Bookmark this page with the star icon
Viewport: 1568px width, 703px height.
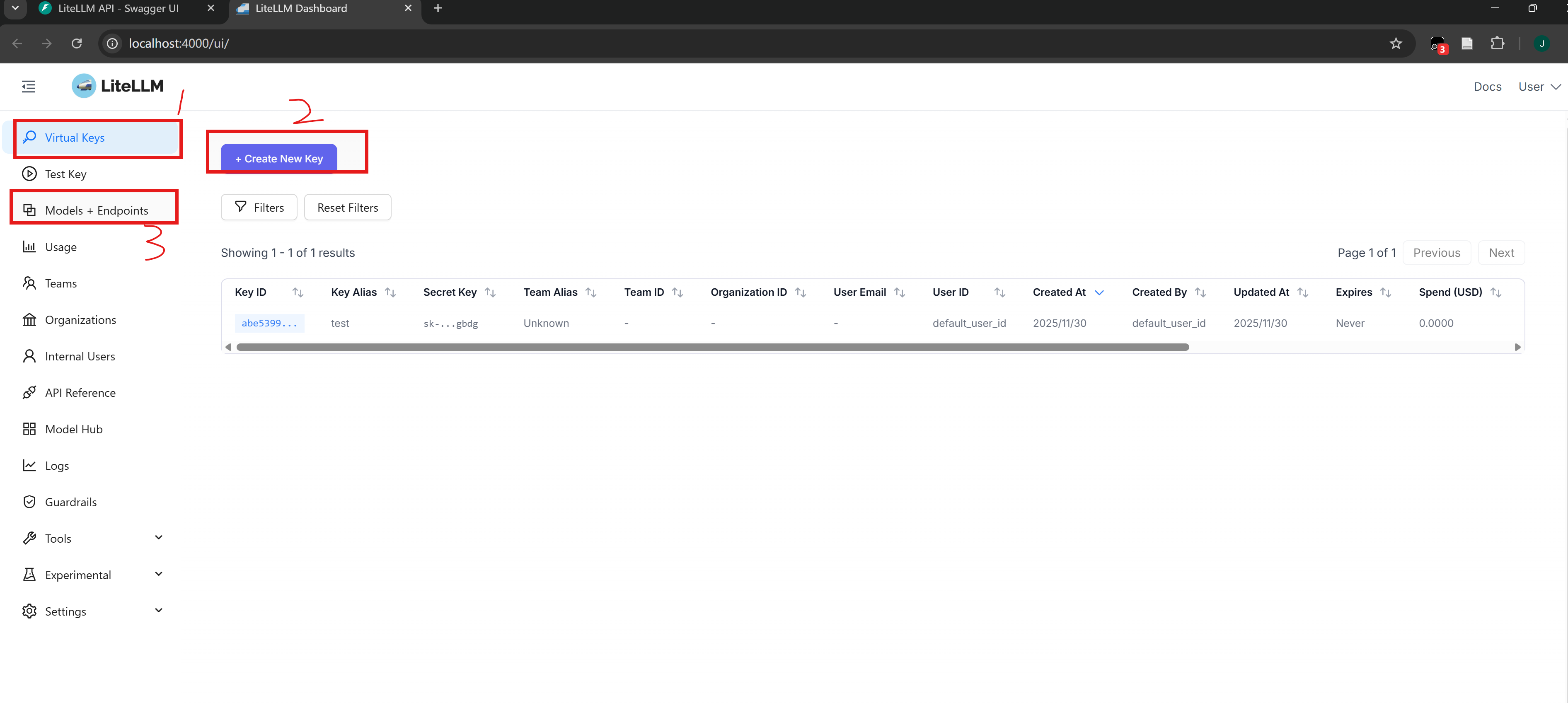click(1396, 43)
